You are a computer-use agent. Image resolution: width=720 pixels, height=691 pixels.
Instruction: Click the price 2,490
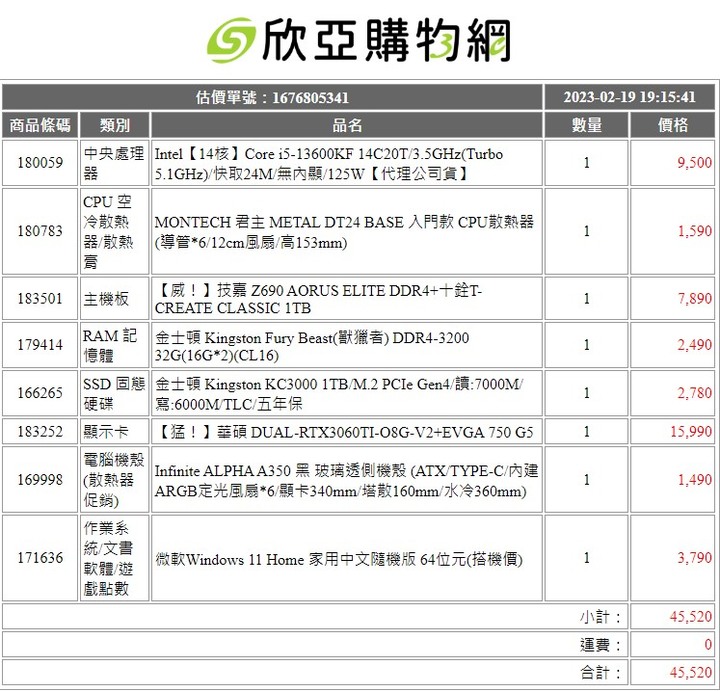pyautogui.click(x=694, y=345)
